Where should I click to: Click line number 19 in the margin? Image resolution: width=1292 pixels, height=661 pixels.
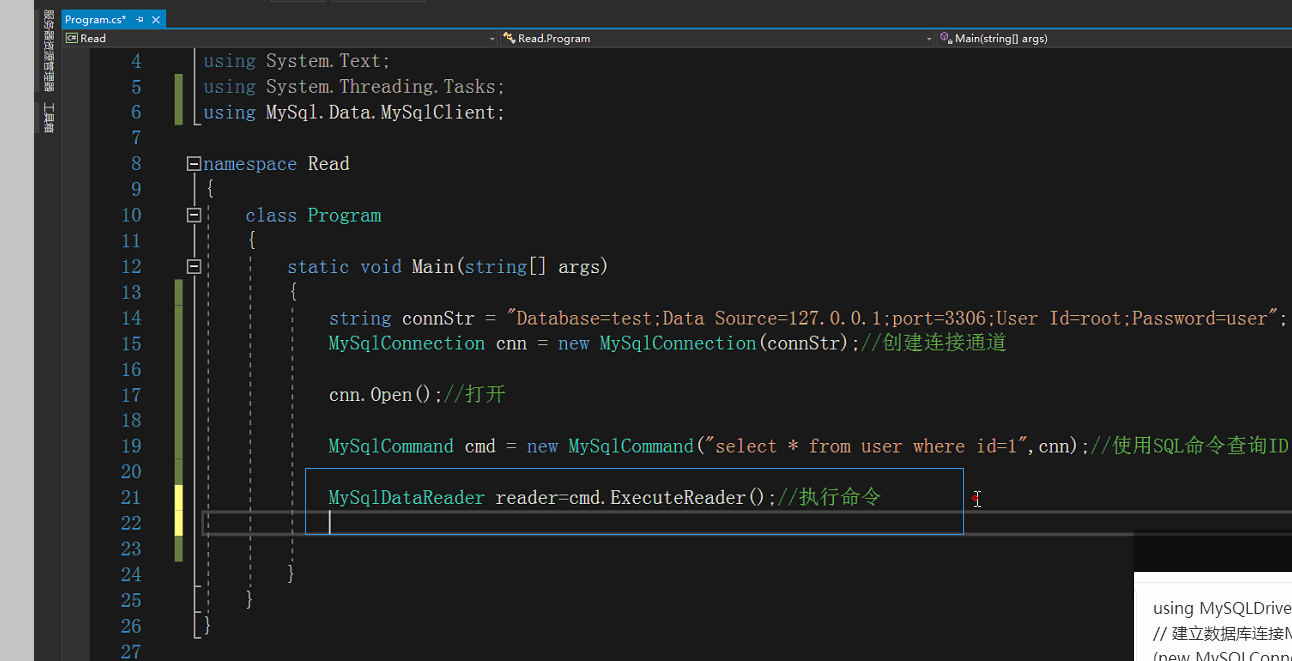[x=131, y=446]
